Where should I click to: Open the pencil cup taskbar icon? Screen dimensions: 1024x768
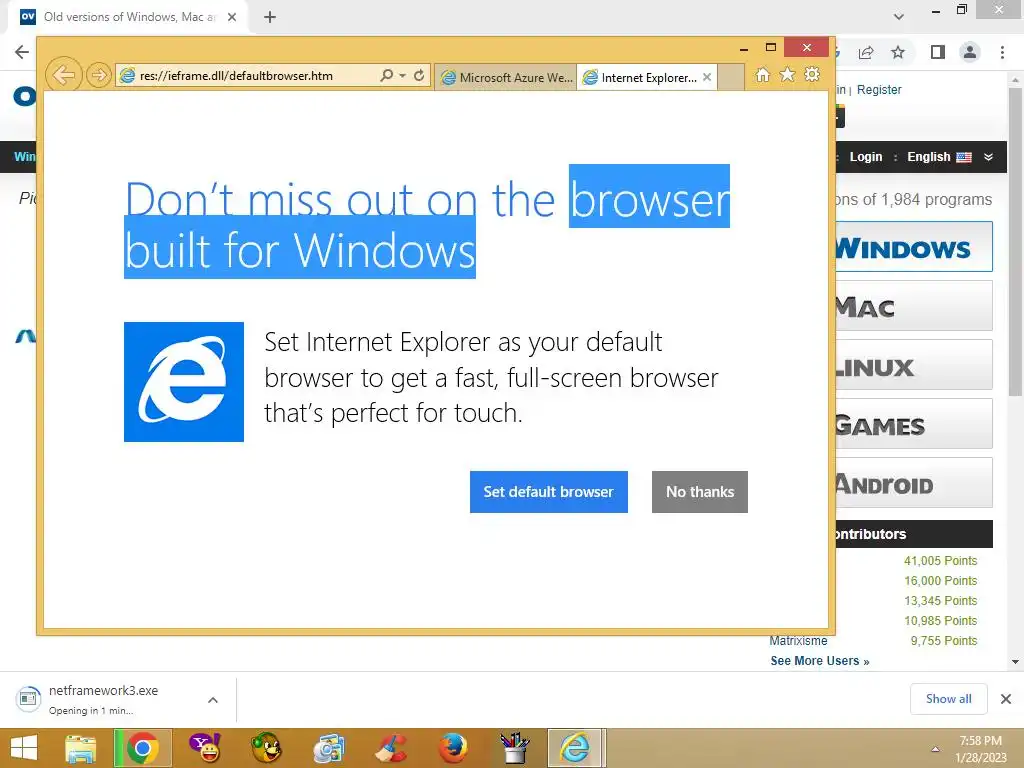tap(515, 748)
